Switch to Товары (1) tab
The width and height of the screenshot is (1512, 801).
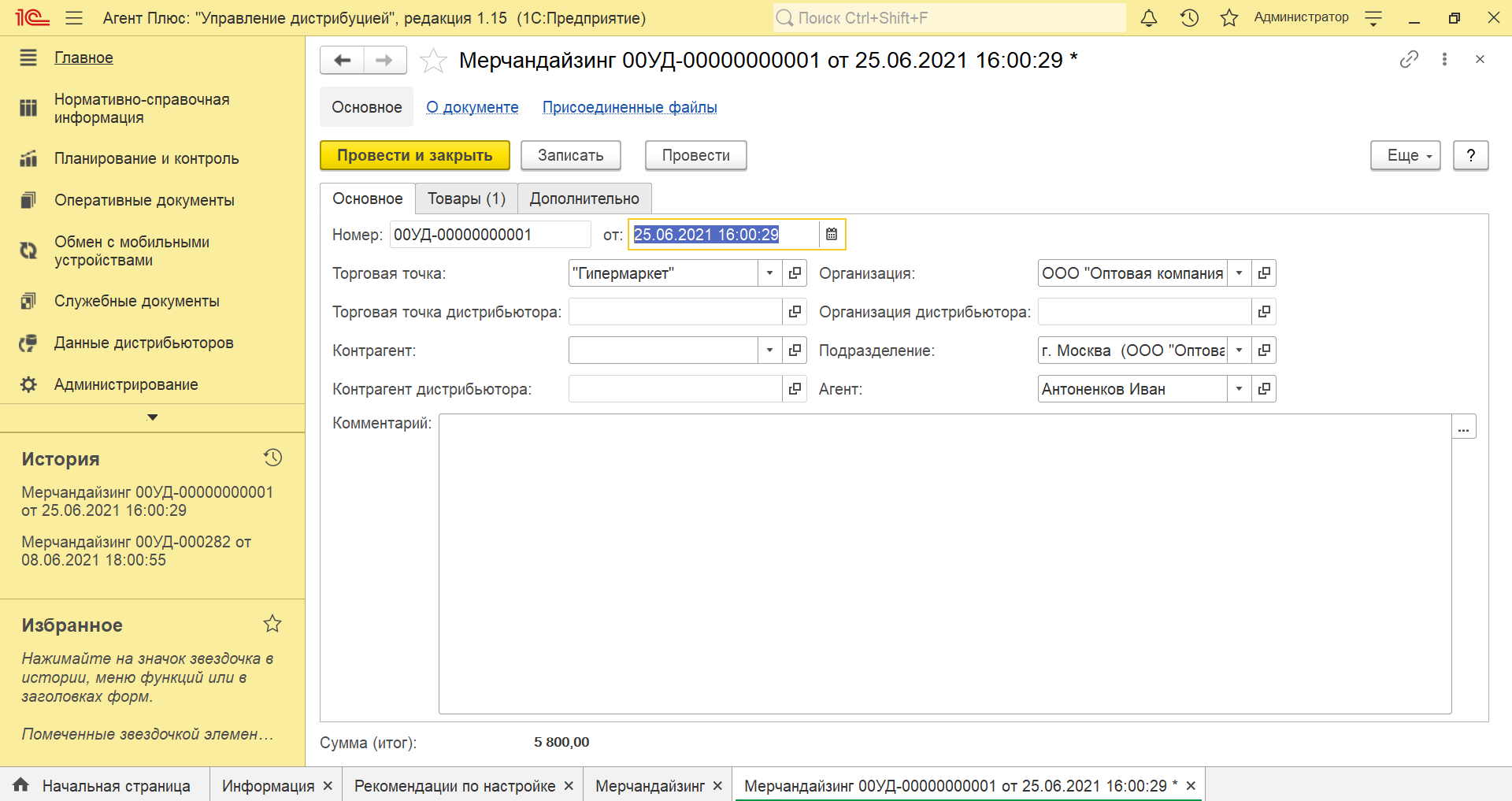tap(466, 198)
